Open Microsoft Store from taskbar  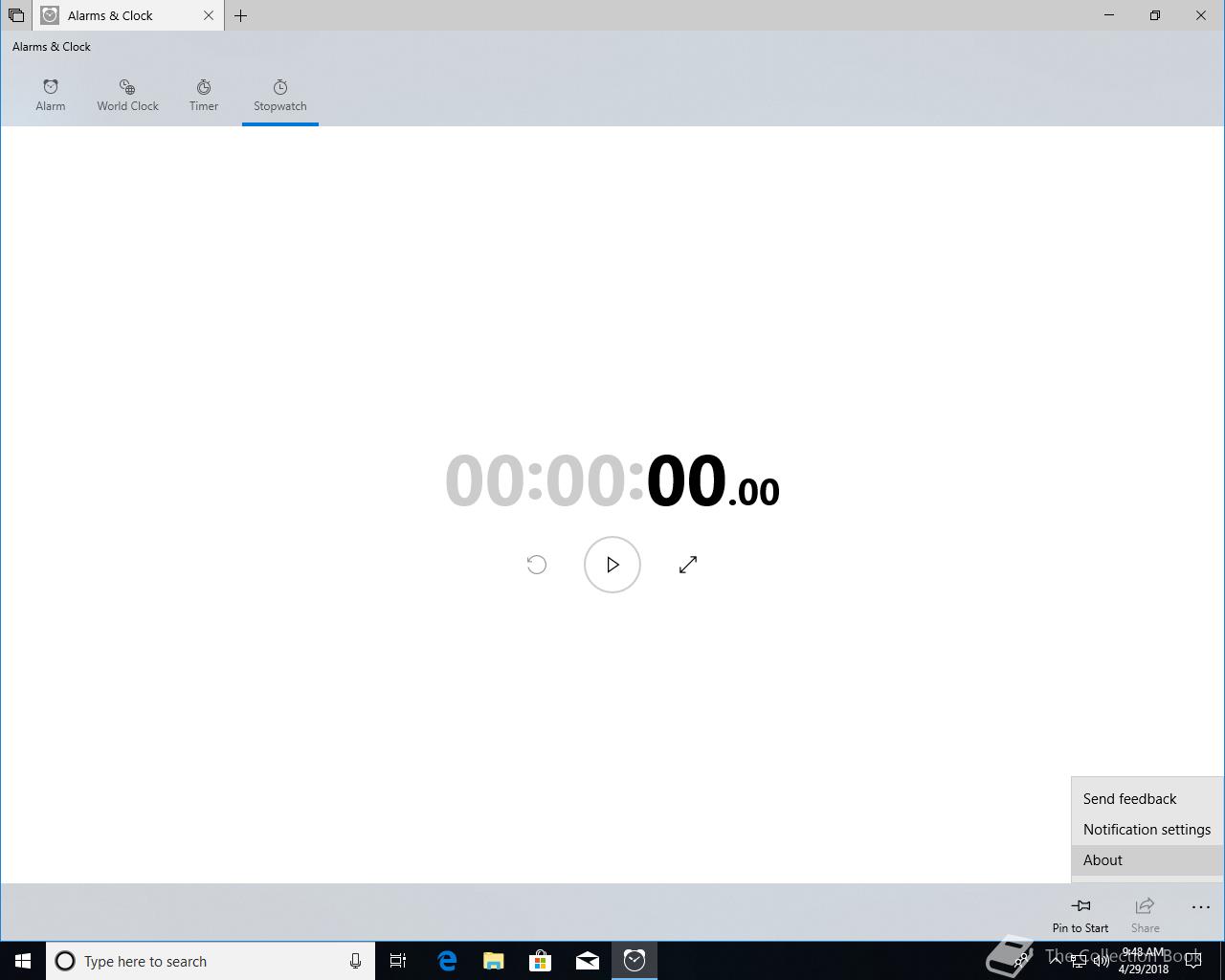tap(541, 961)
